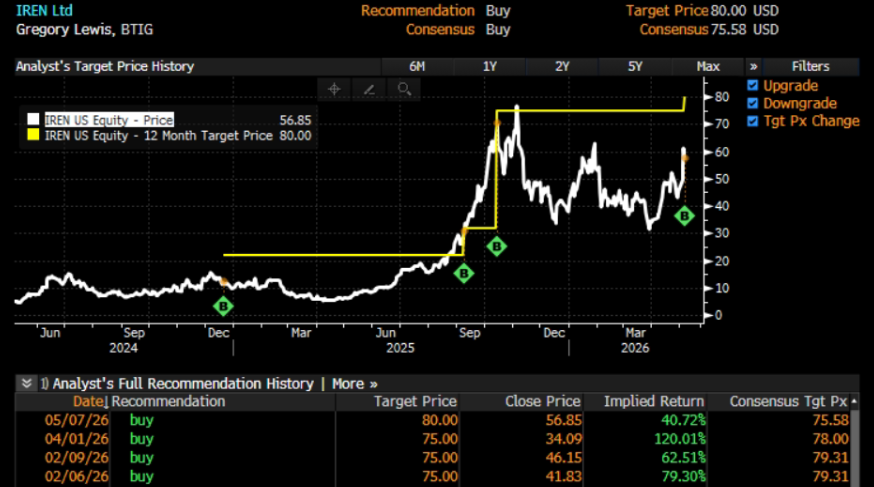
Task: Click the Recommendation column header
Action: (168, 402)
